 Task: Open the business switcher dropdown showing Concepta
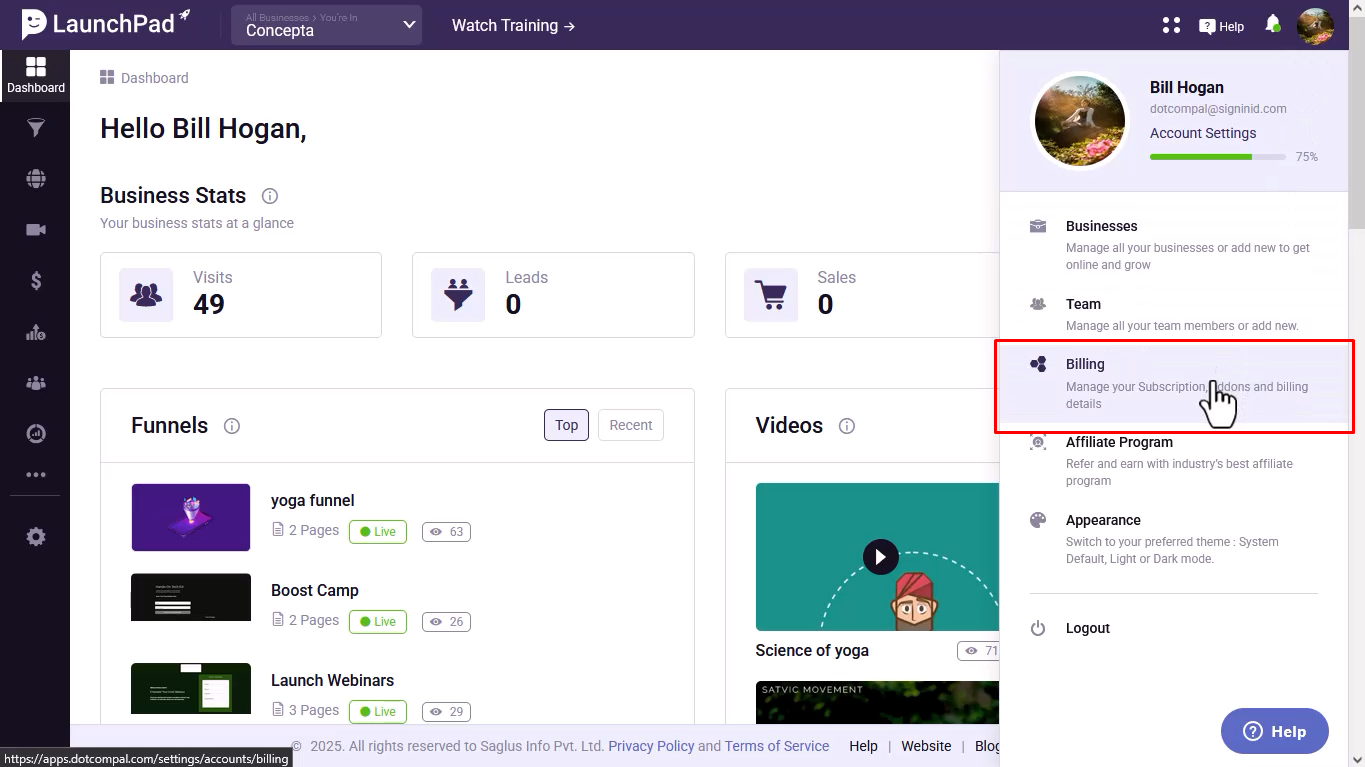pos(326,25)
